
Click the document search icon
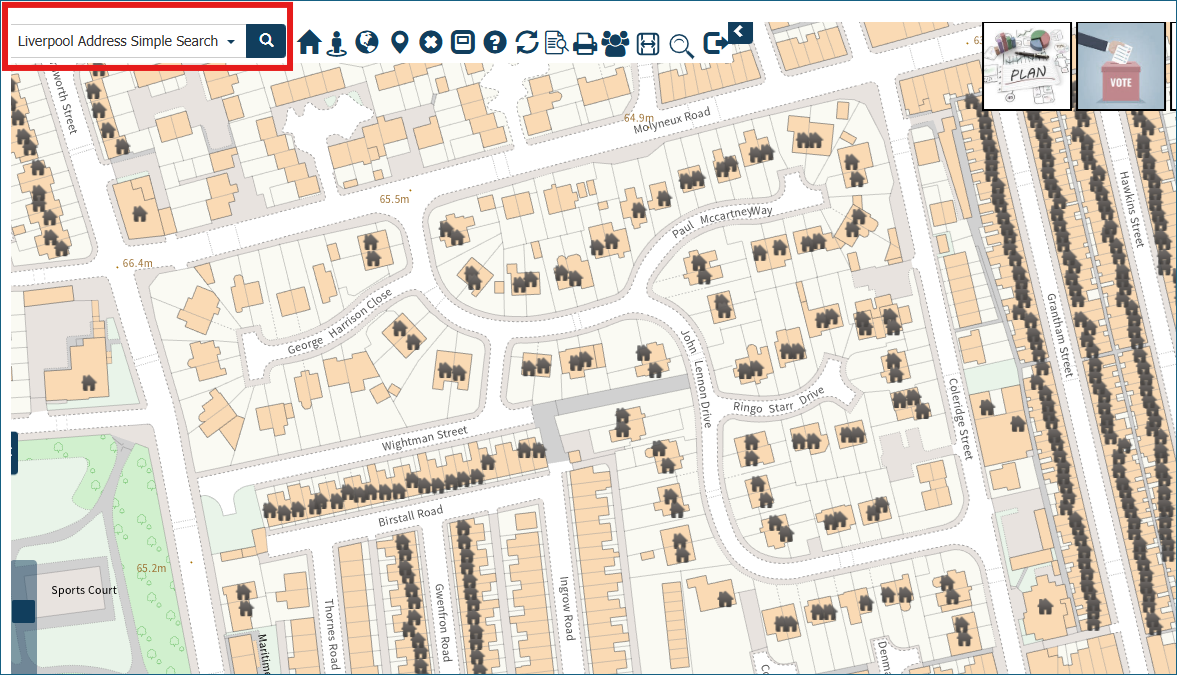tap(556, 43)
